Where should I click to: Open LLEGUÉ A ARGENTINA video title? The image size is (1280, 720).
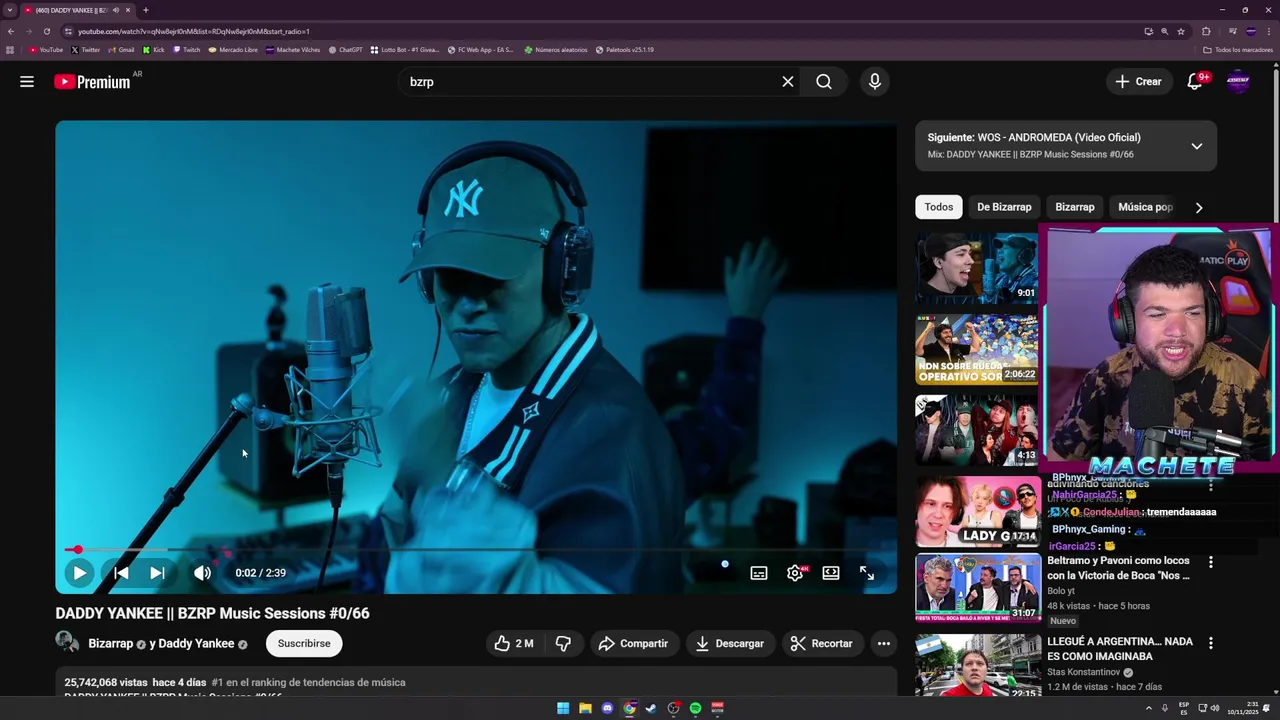tap(1120, 649)
